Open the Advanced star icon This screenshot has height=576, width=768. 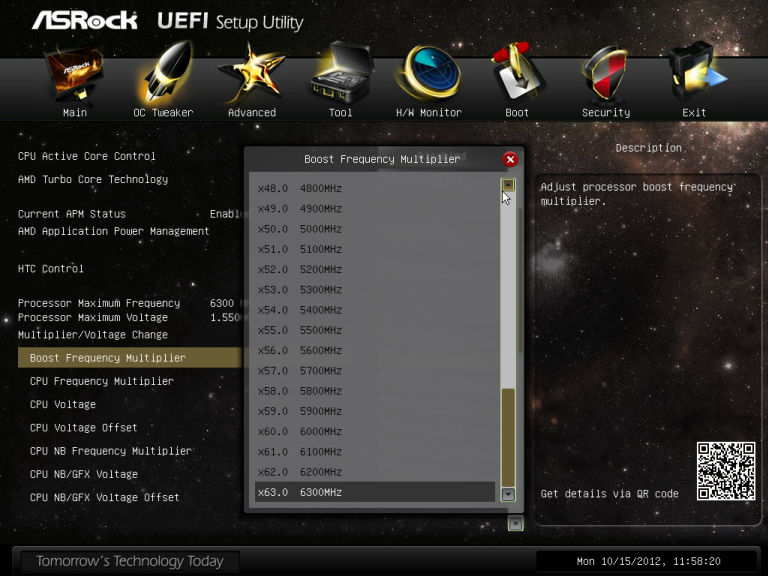[x=251, y=73]
